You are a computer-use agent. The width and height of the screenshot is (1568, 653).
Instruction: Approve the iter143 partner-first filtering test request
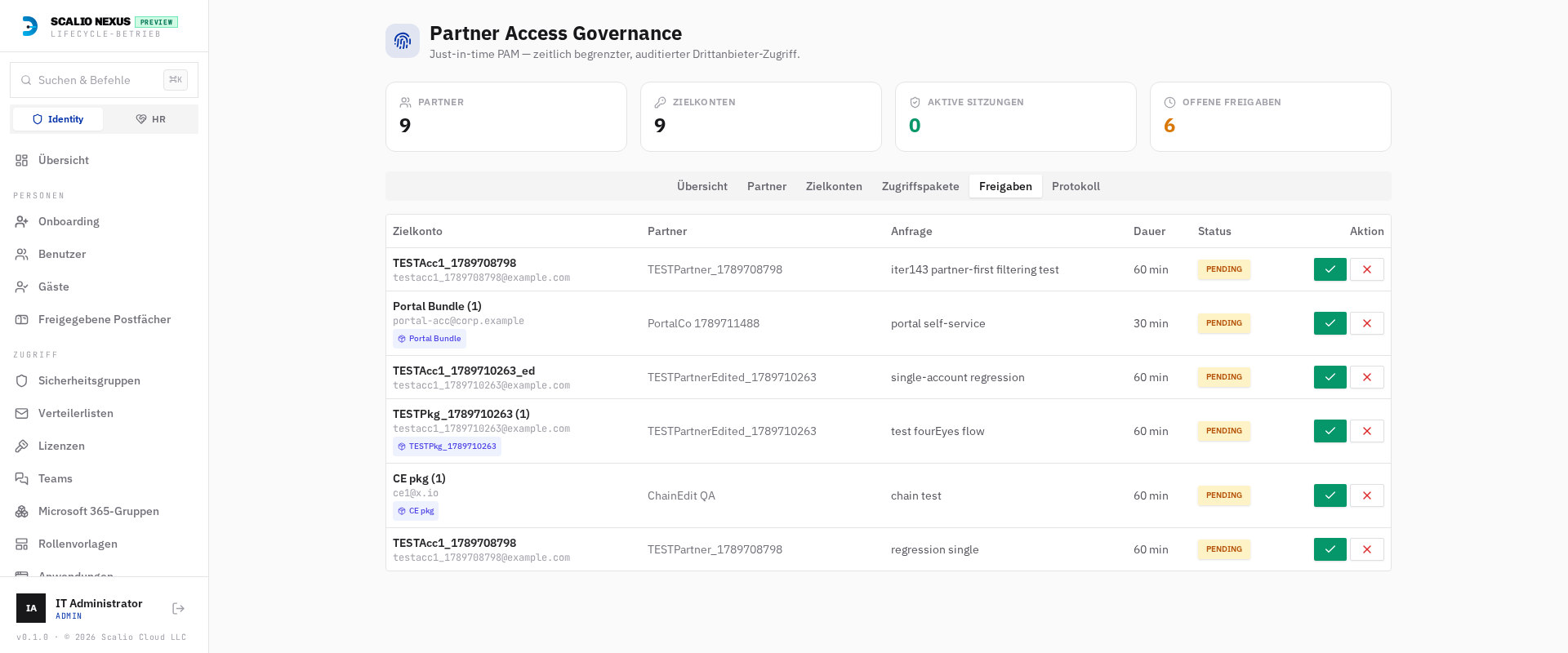pos(1330,269)
